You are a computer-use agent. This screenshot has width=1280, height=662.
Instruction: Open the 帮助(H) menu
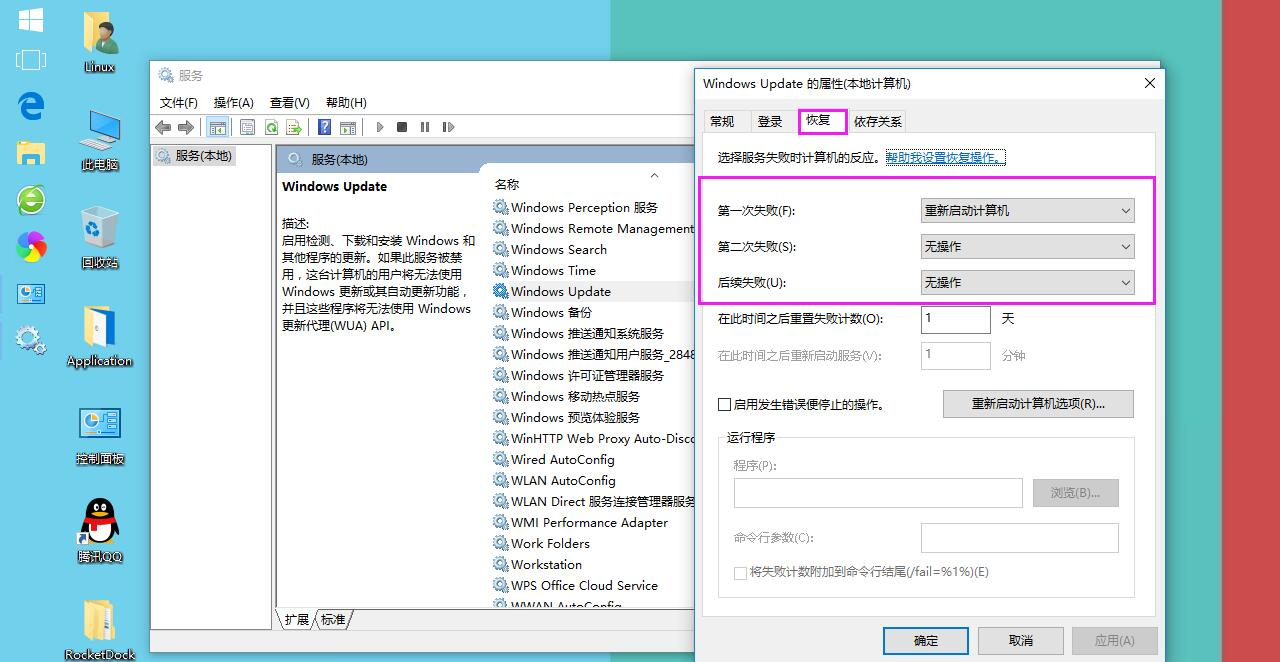[x=346, y=102]
